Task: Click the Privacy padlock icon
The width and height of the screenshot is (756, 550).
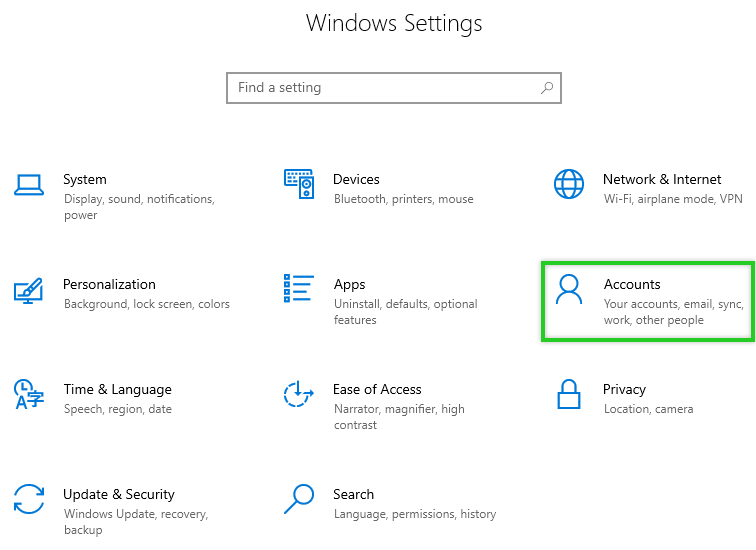Action: coord(569,394)
